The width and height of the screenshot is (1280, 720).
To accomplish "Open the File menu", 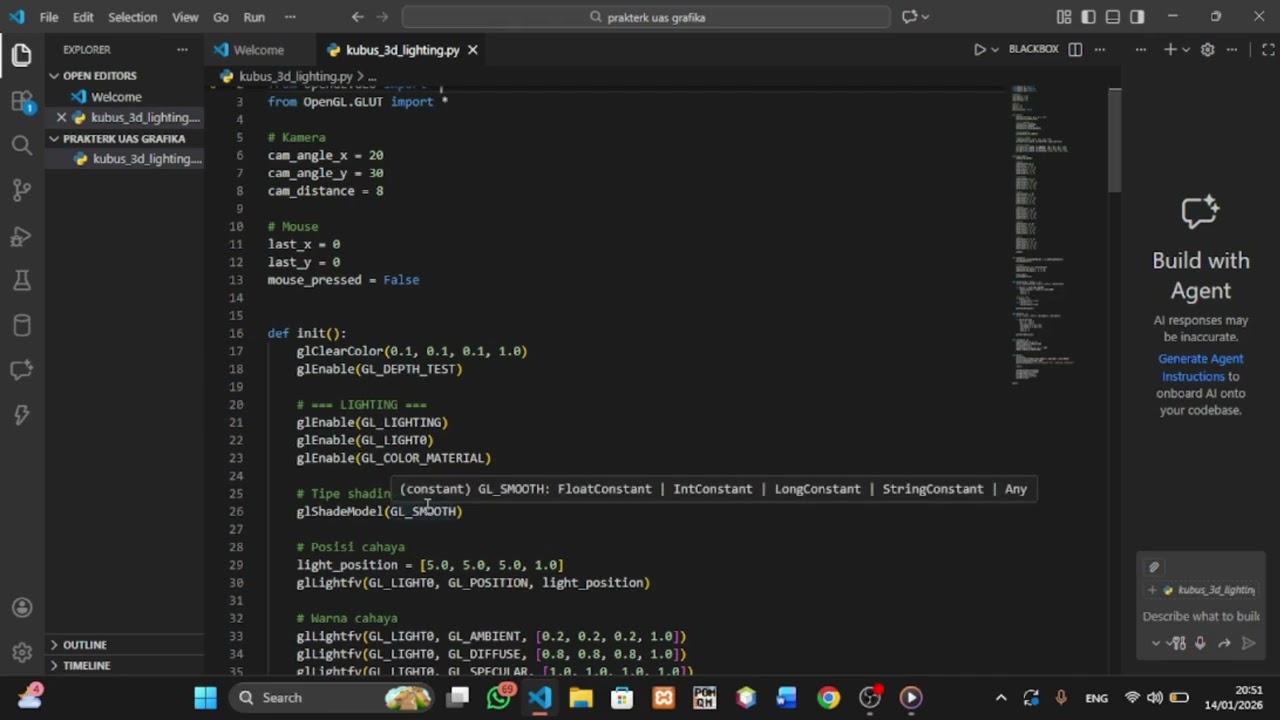I will click(x=49, y=17).
